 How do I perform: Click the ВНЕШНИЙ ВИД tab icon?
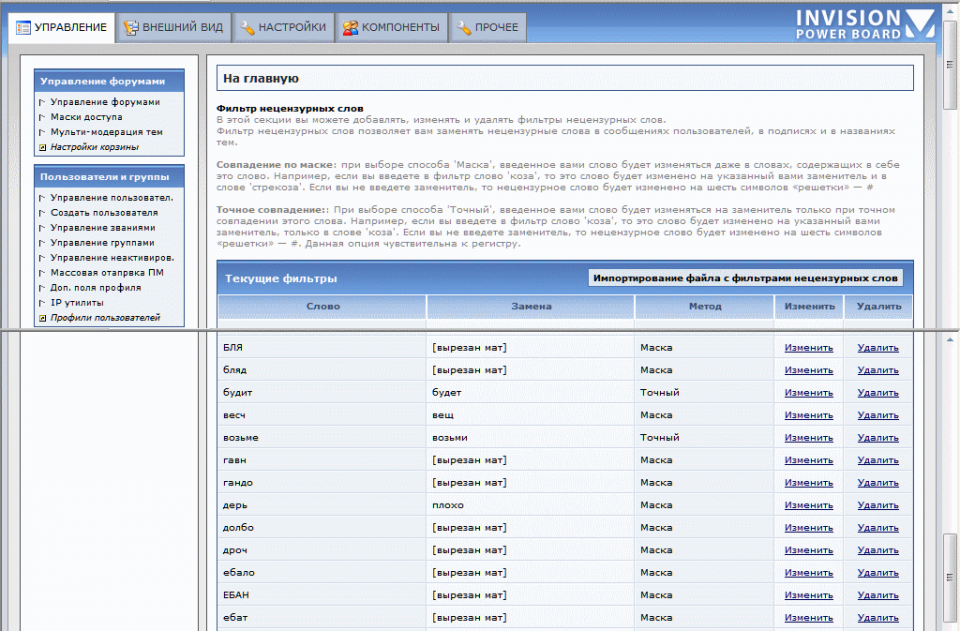[130, 28]
